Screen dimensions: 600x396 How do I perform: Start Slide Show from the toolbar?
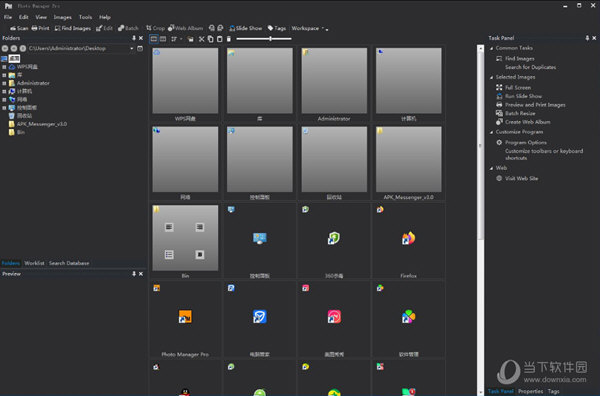[246, 28]
